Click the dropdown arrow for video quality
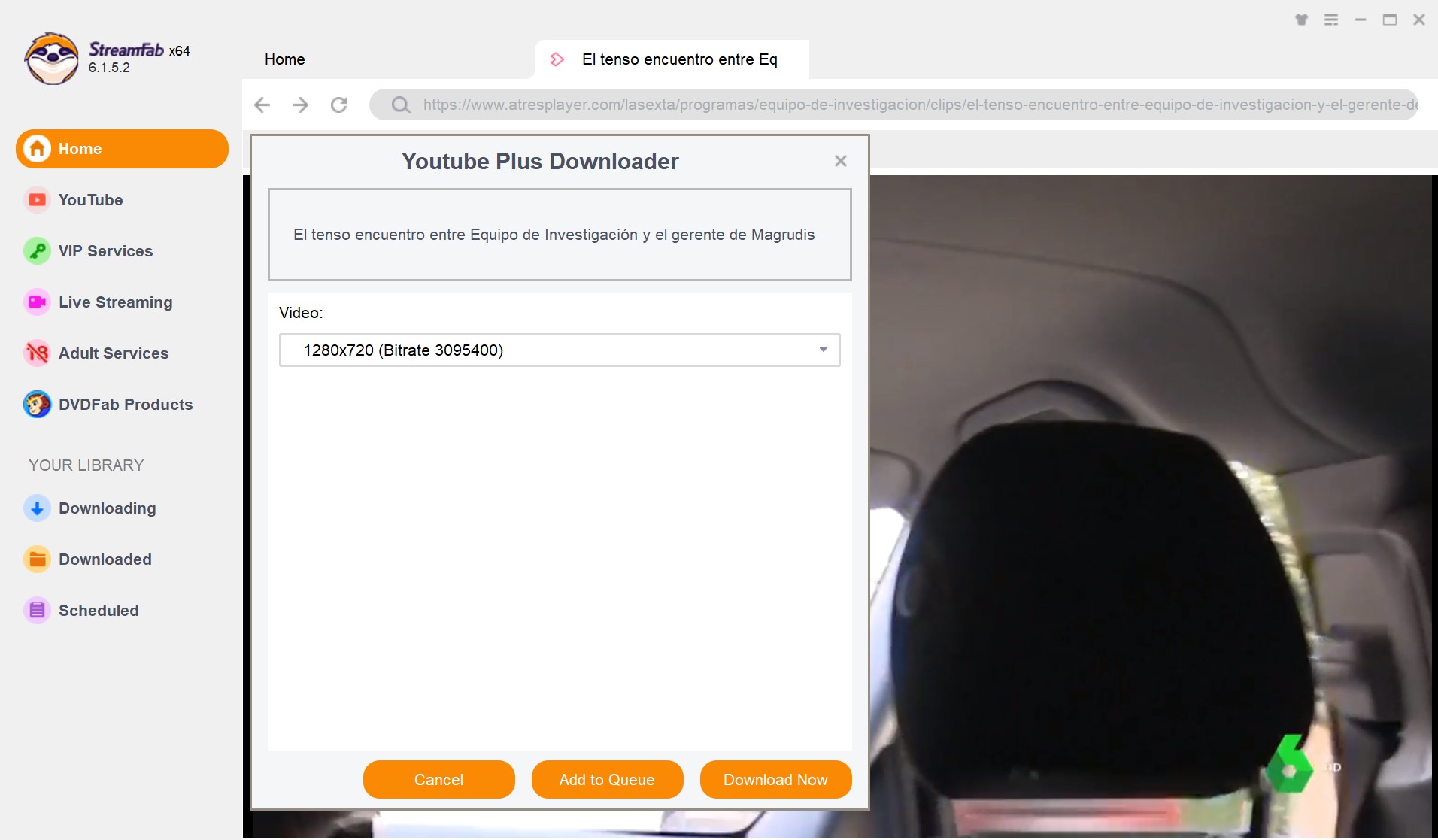 tap(824, 350)
